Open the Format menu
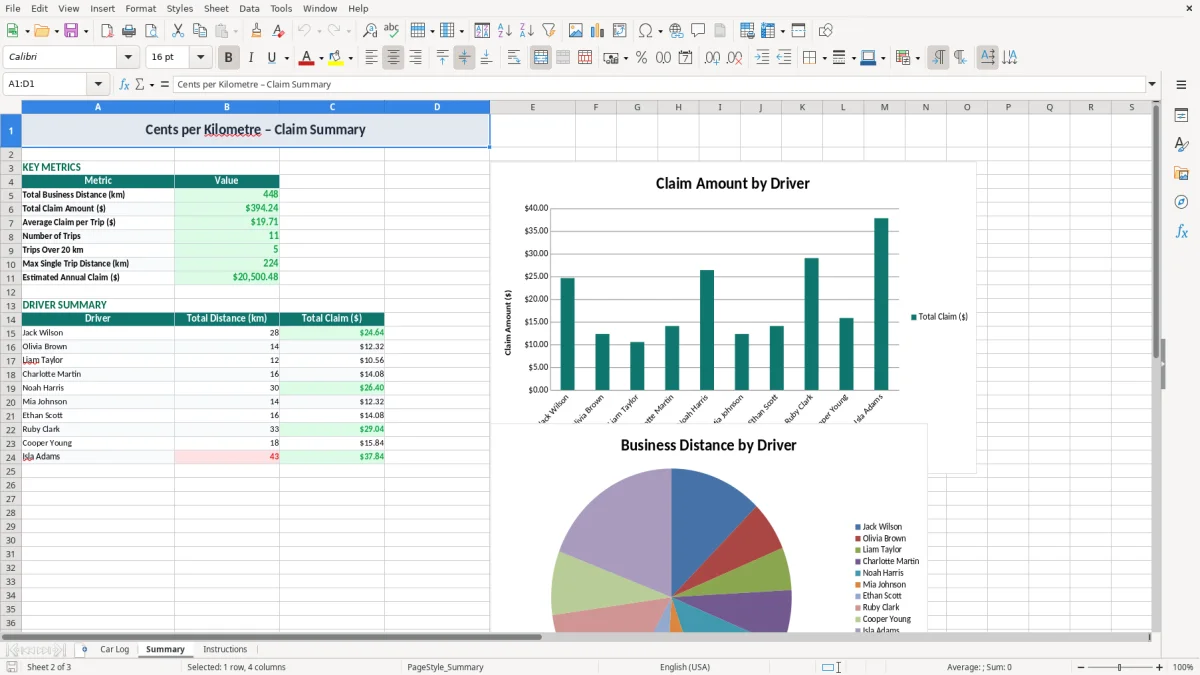This screenshot has width=1200, height=675. (140, 8)
